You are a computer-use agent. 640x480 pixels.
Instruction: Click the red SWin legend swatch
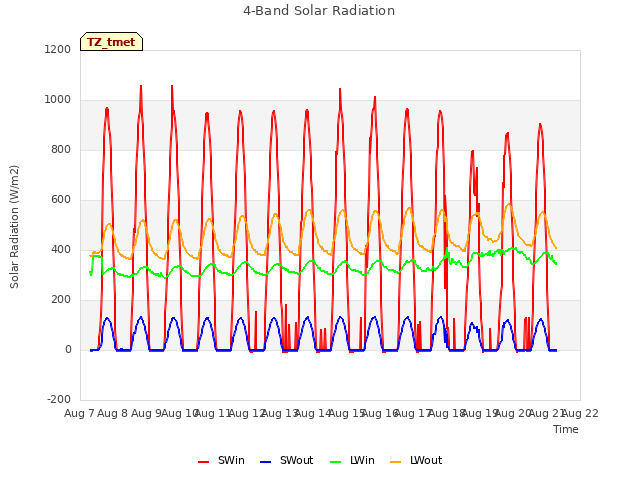click(x=203, y=462)
